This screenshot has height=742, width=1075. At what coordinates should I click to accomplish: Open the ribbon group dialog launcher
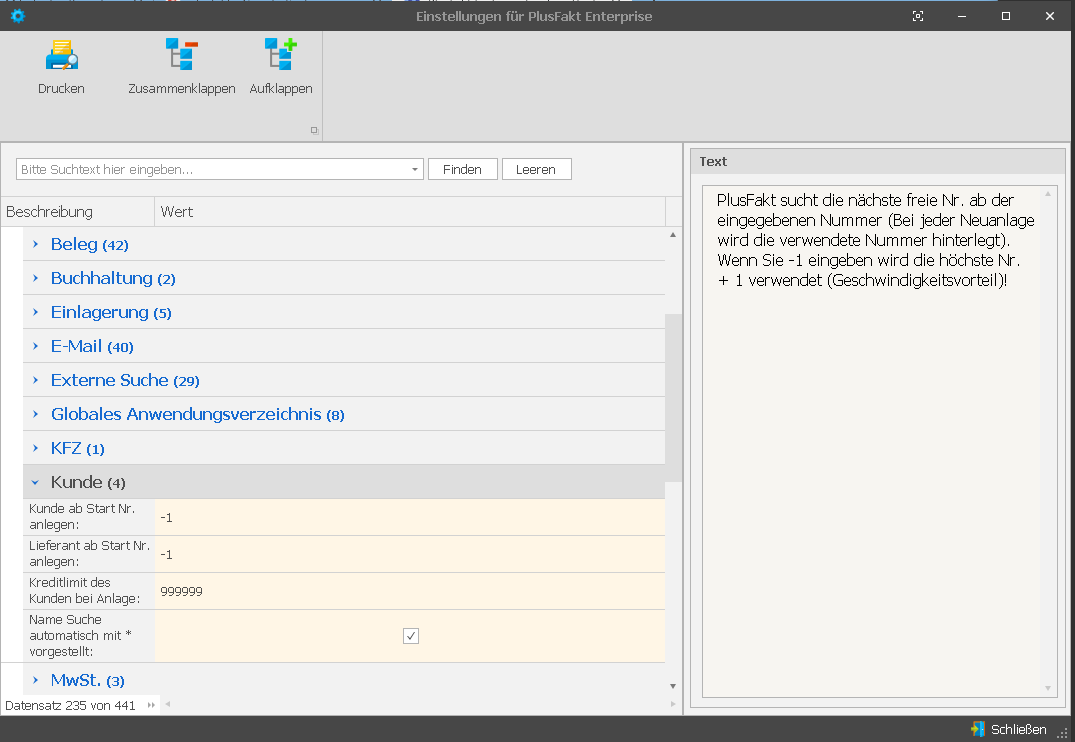click(315, 130)
